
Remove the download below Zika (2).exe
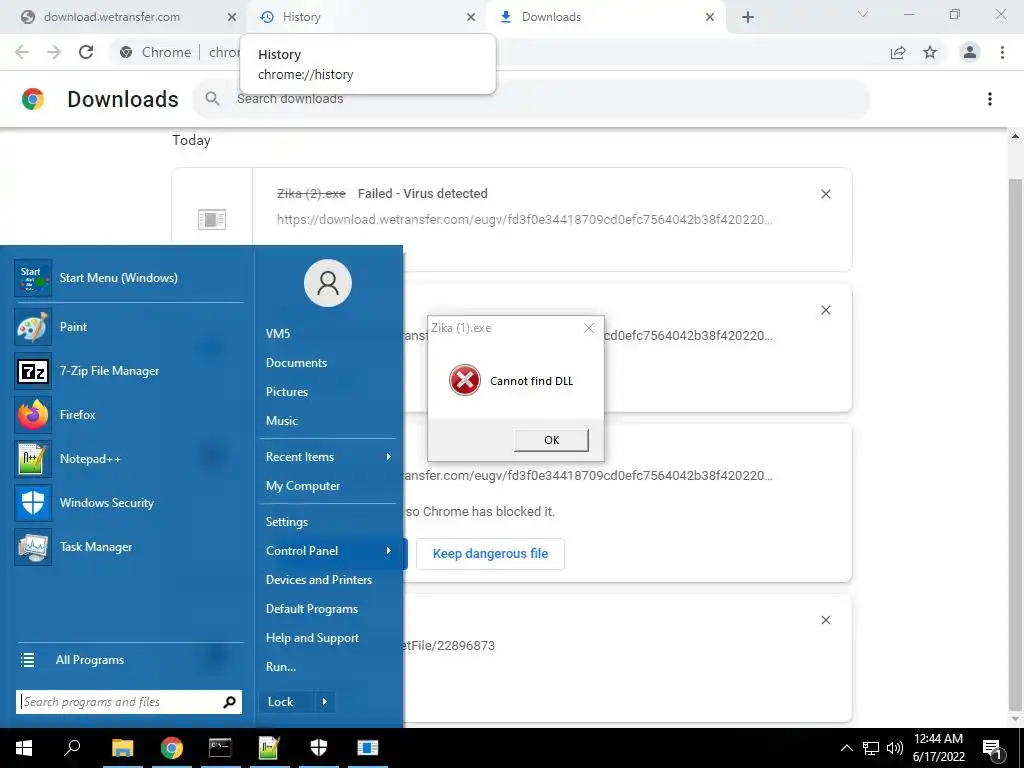click(825, 310)
